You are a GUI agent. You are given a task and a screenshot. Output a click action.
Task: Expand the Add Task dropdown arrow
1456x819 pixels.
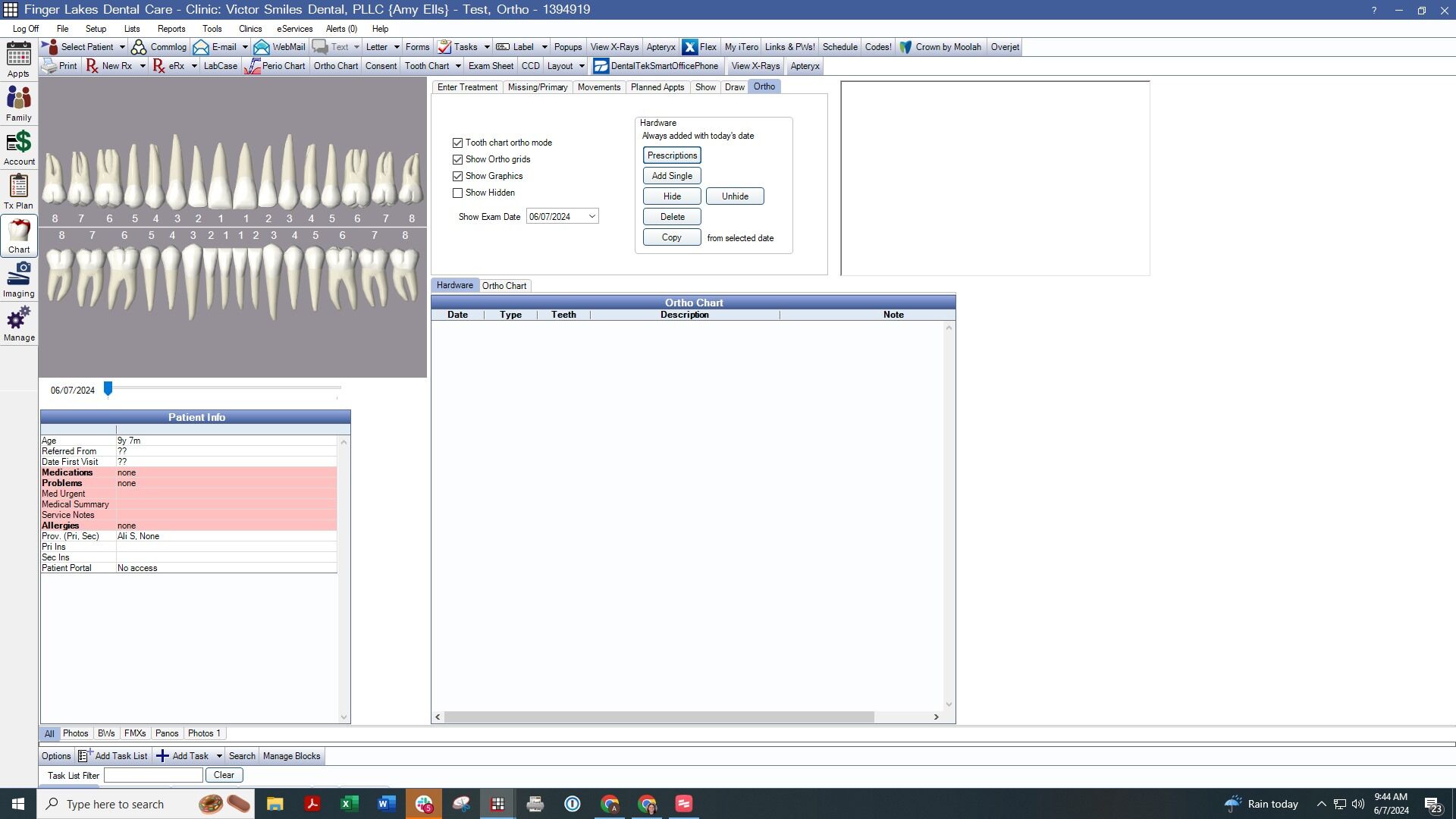coord(219,756)
